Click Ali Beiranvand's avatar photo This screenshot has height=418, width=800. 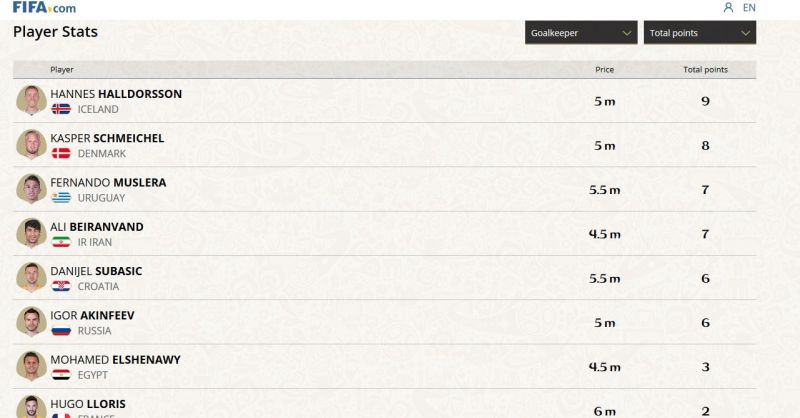[31, 233]
